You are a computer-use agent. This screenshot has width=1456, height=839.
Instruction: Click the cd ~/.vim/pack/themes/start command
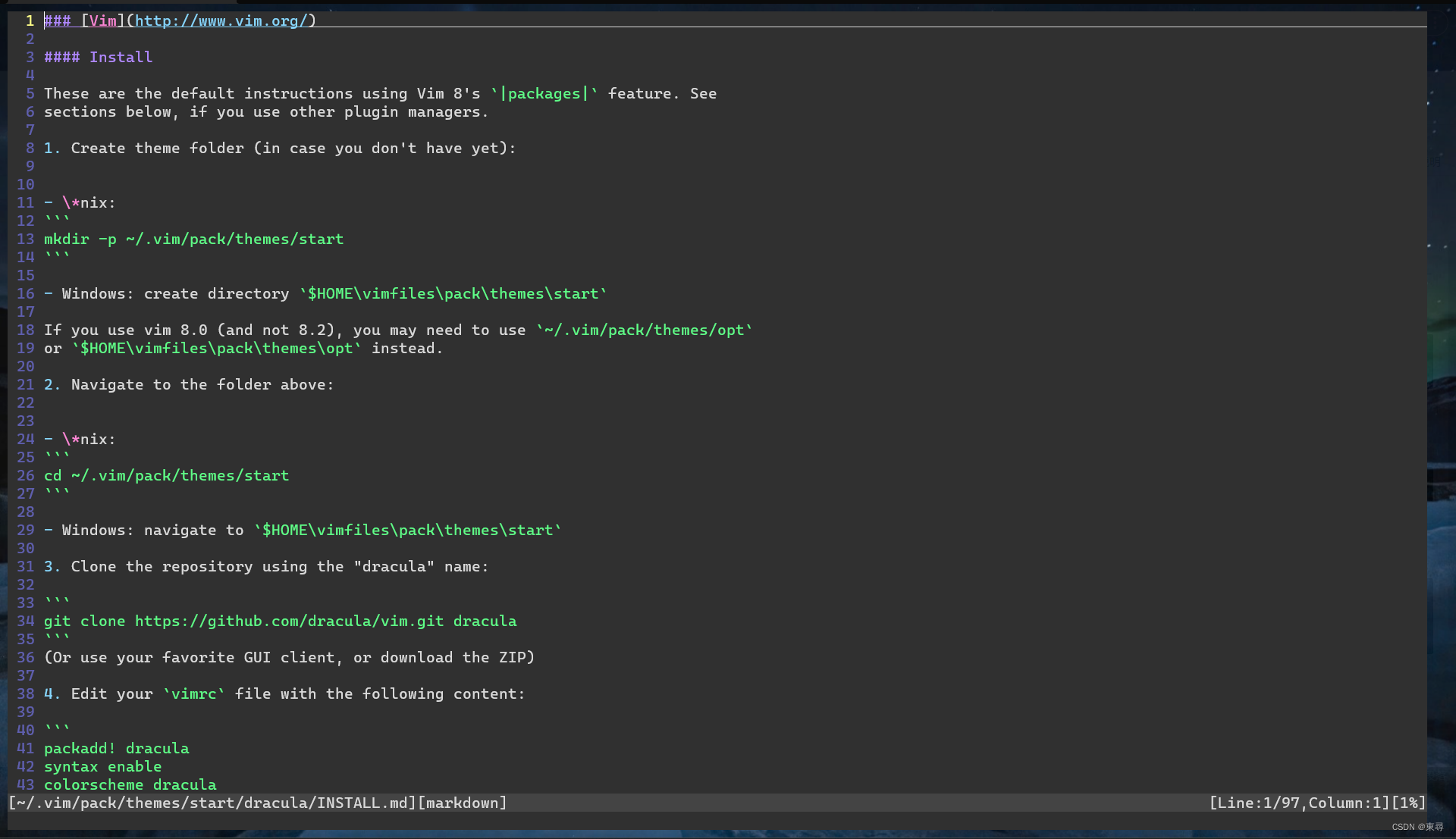(x=166, y=475)
